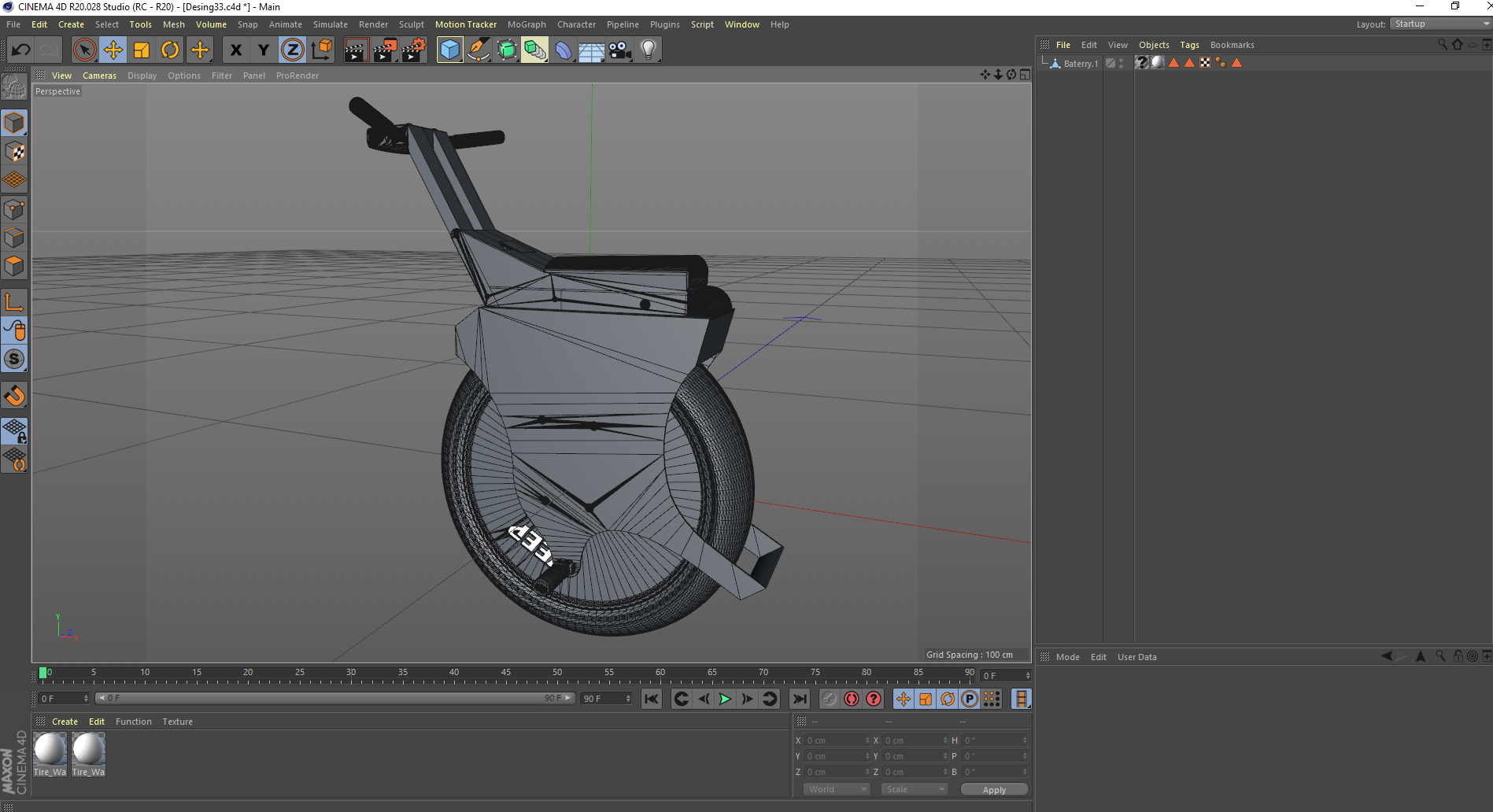
Task: Select the second Tire_Wa material
Action: [x=88, y=755]
